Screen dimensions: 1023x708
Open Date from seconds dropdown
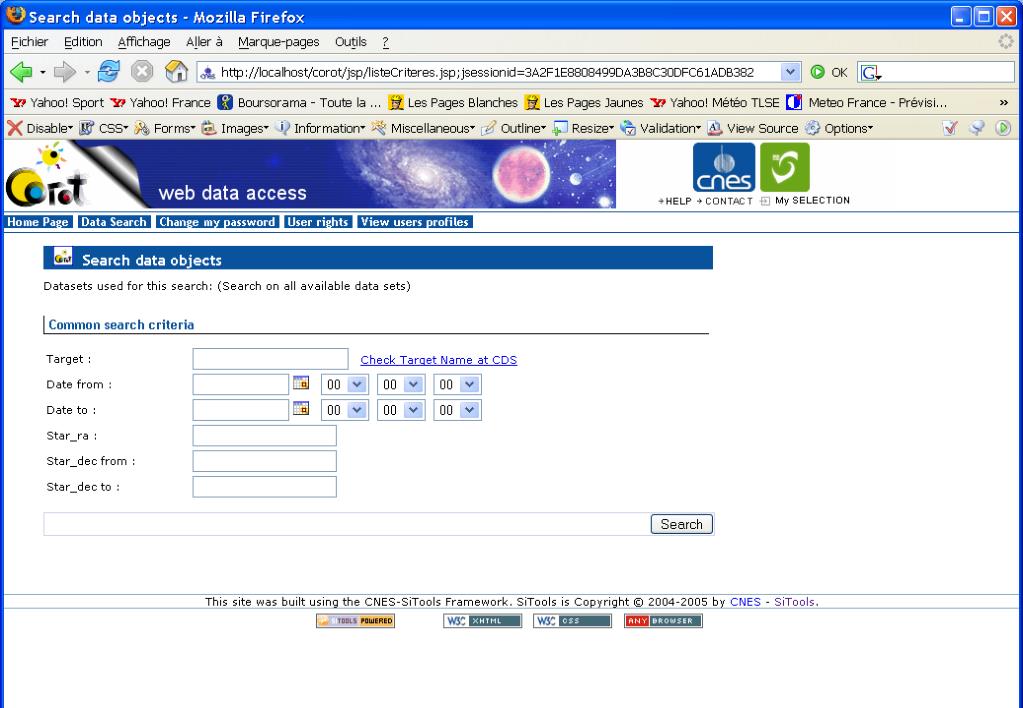coord(457,384)
